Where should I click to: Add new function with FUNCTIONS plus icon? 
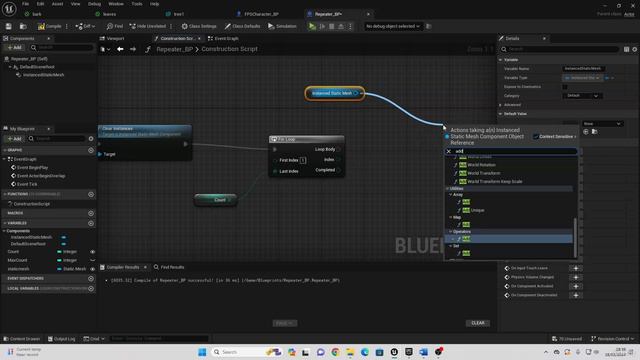coord(91,194)
